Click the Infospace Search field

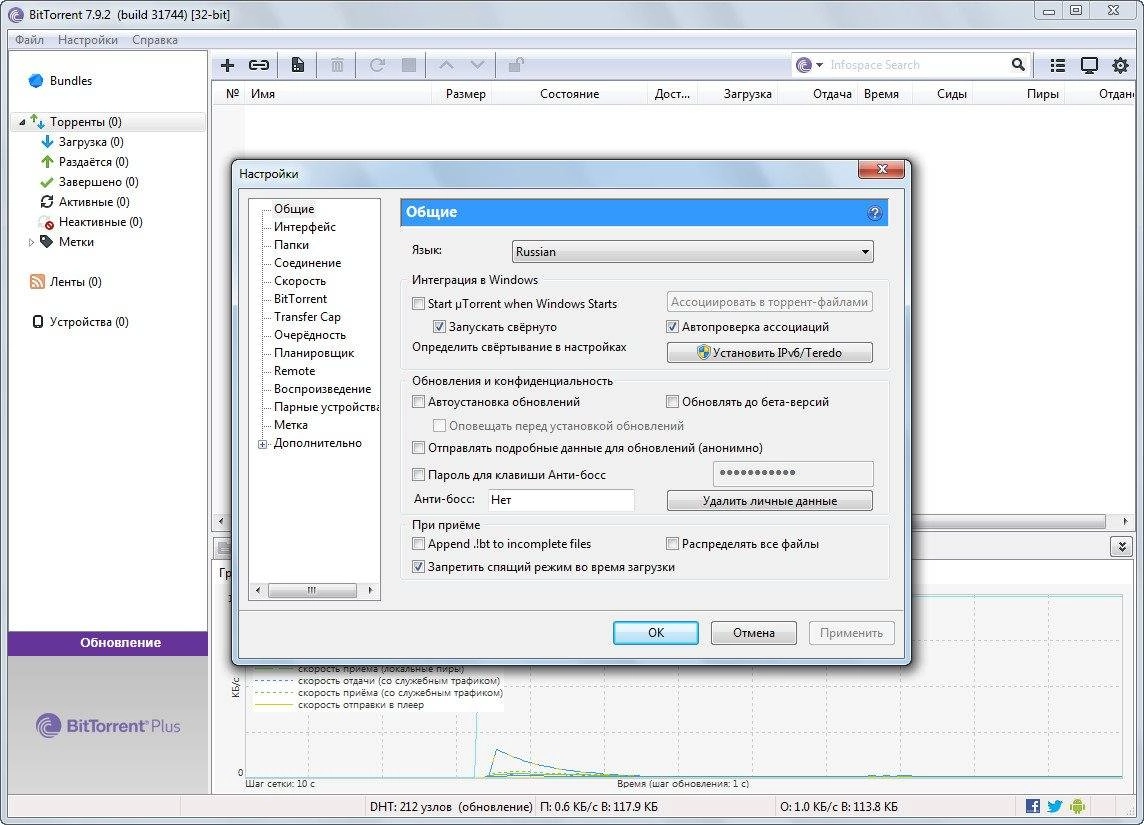click(x=918, y=65)
